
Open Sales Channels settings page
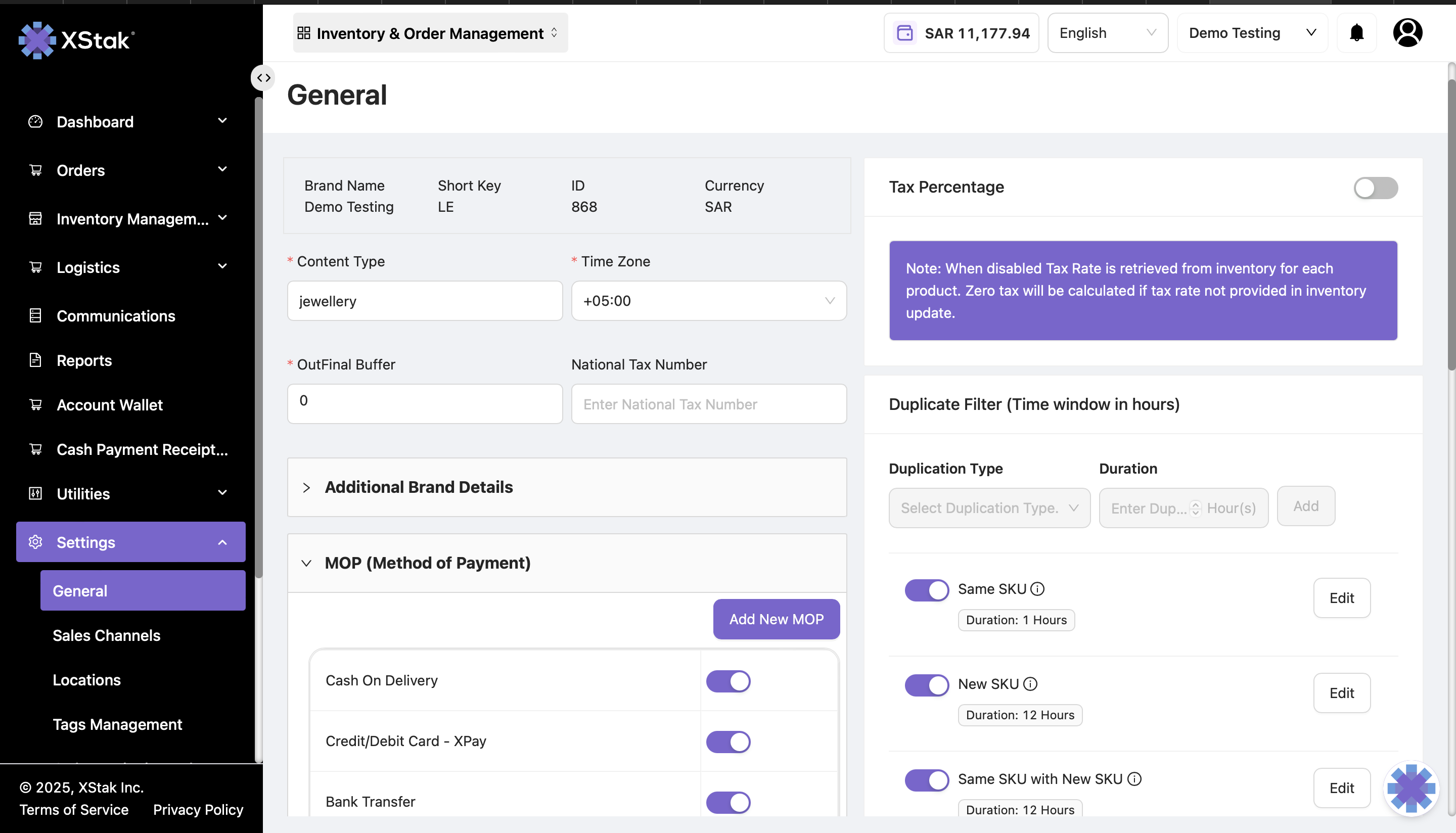pos(106,635)
